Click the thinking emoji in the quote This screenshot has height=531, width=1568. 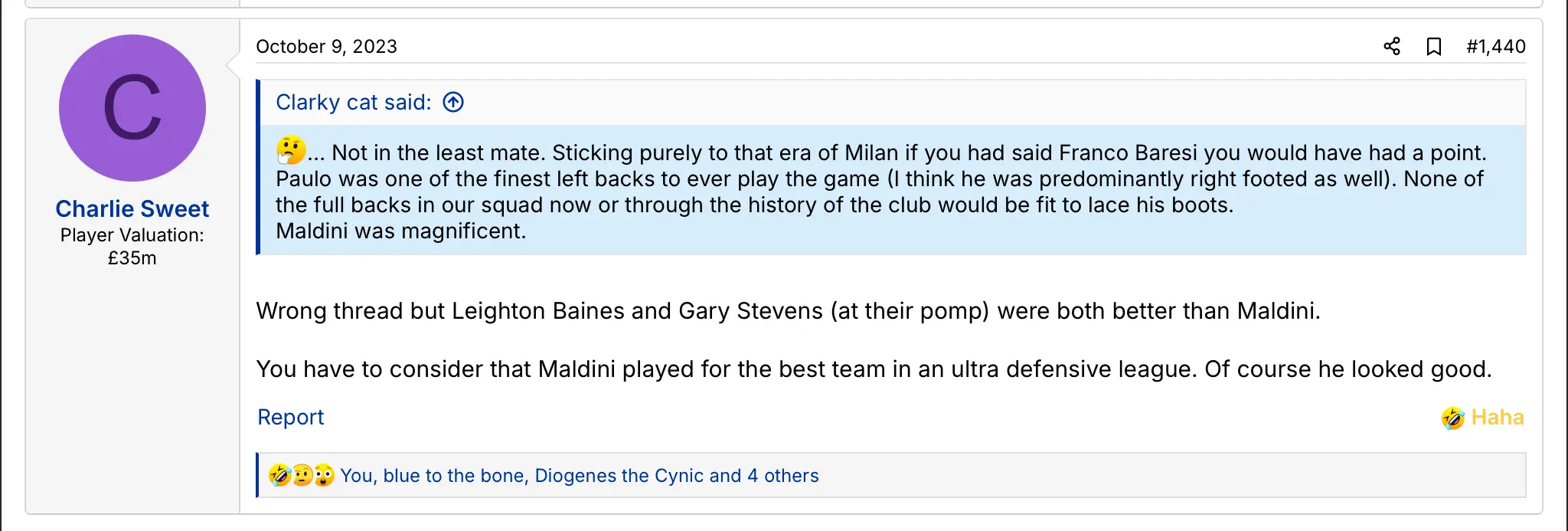291,151
